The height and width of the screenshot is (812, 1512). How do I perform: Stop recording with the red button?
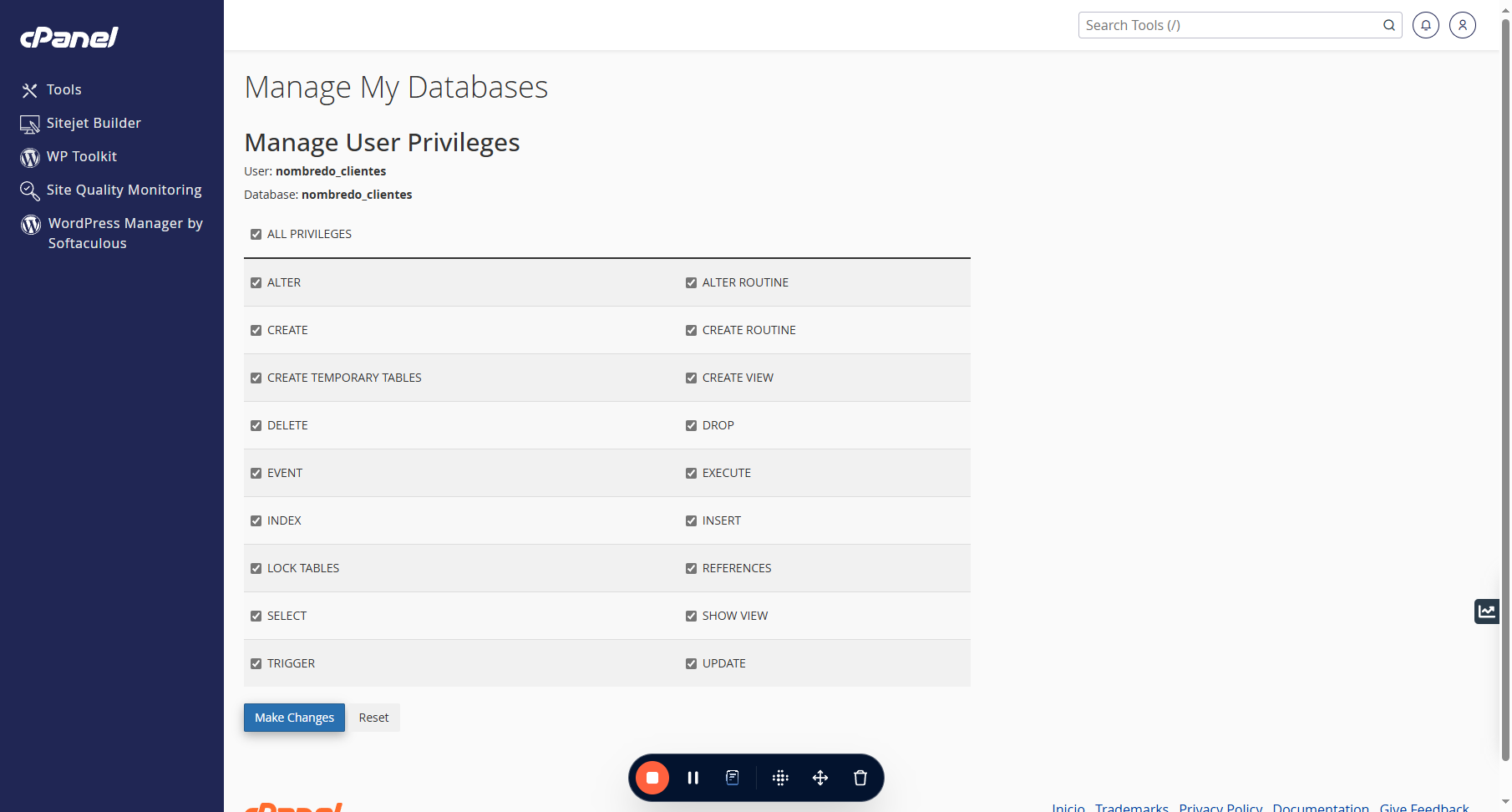652,778
